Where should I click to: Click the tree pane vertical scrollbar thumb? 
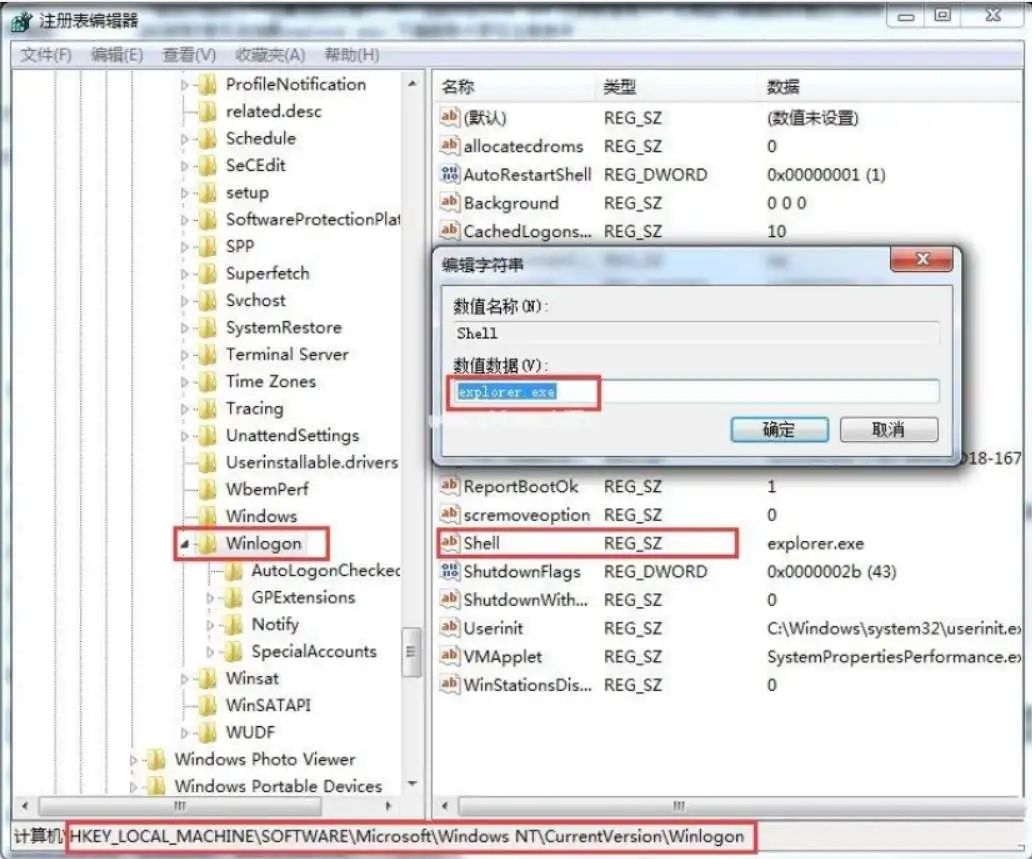pos(411,652)
